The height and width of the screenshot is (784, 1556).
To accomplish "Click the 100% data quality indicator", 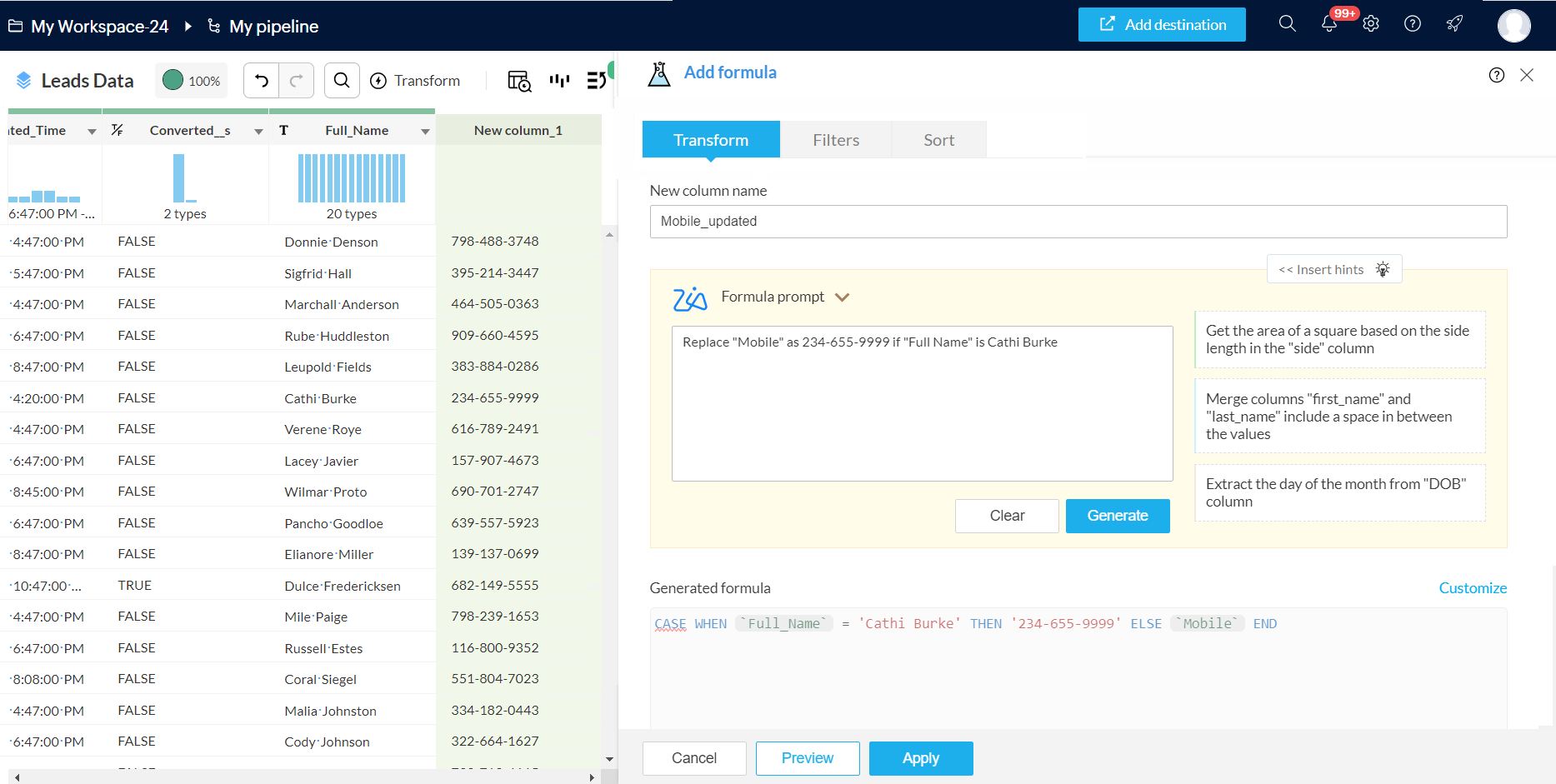I will pos(192,81).
